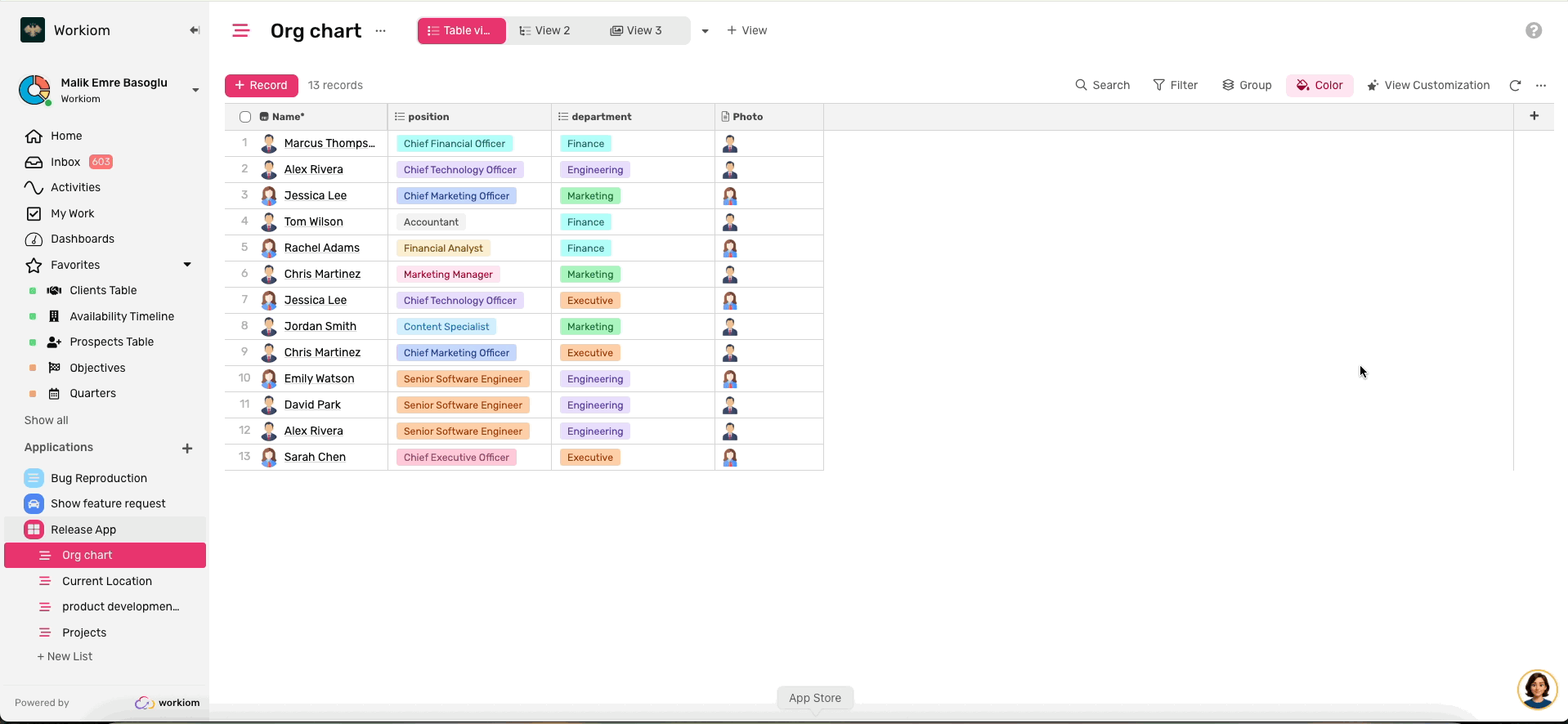Open the support chat avatar
The width and height of the screenshot is (1568, 724).
[x=1537, y=689]
